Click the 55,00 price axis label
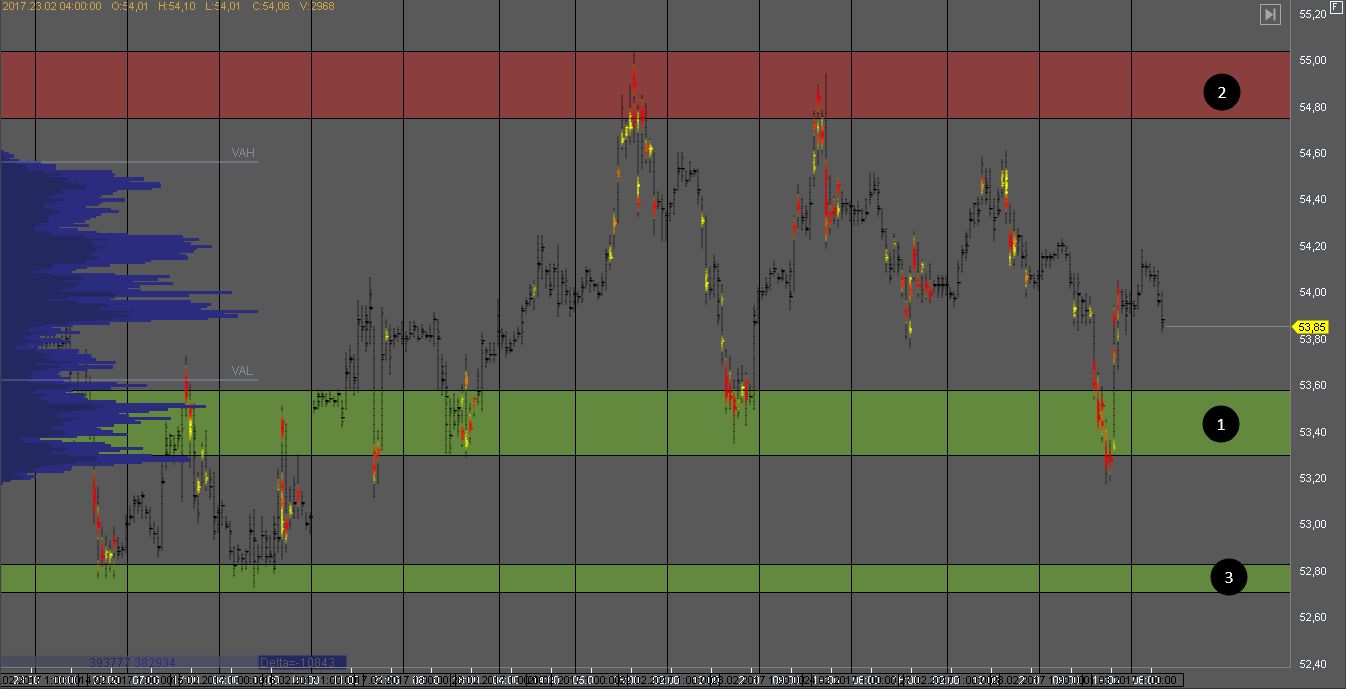This screenshot has height=689, width=1346. pos(1312,60)
